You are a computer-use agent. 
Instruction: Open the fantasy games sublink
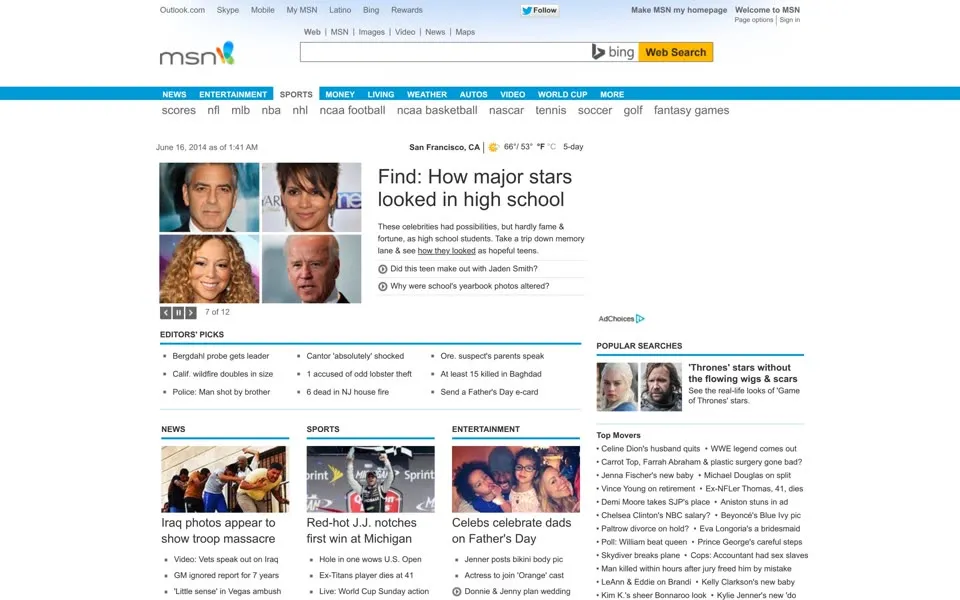point(691,110)
